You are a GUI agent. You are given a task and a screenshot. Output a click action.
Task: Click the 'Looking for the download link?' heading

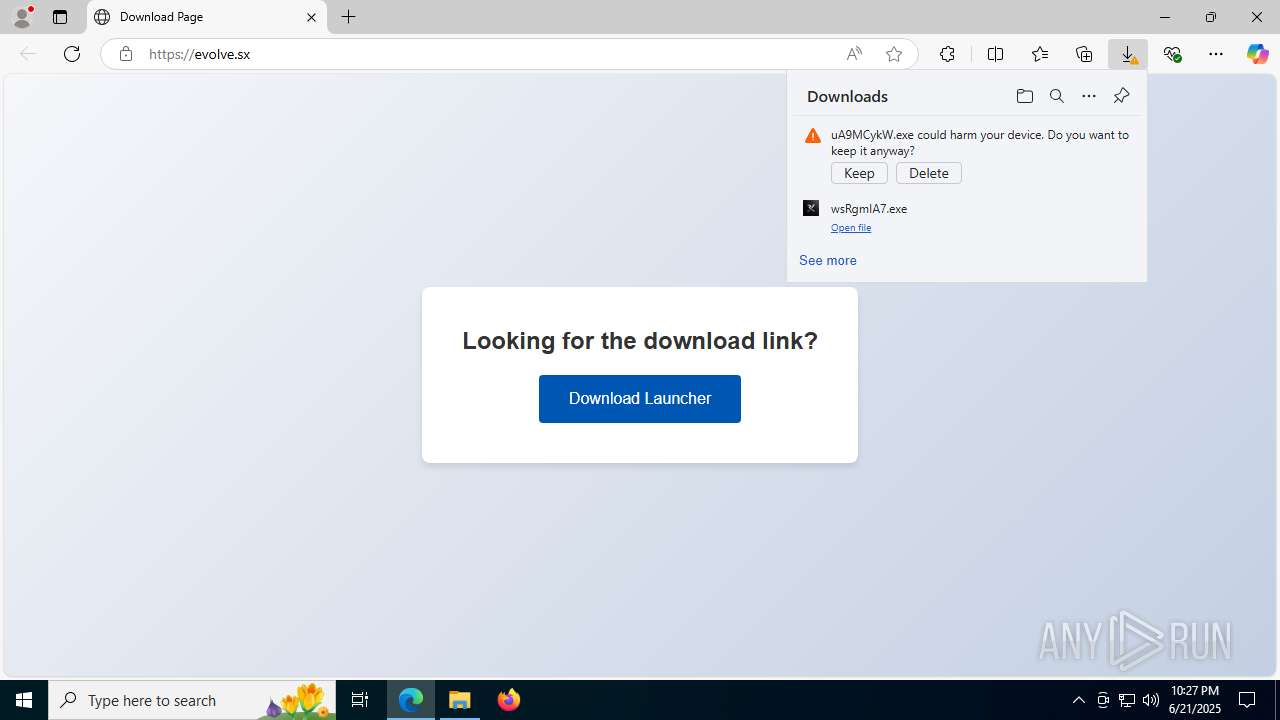coord(640,341)
